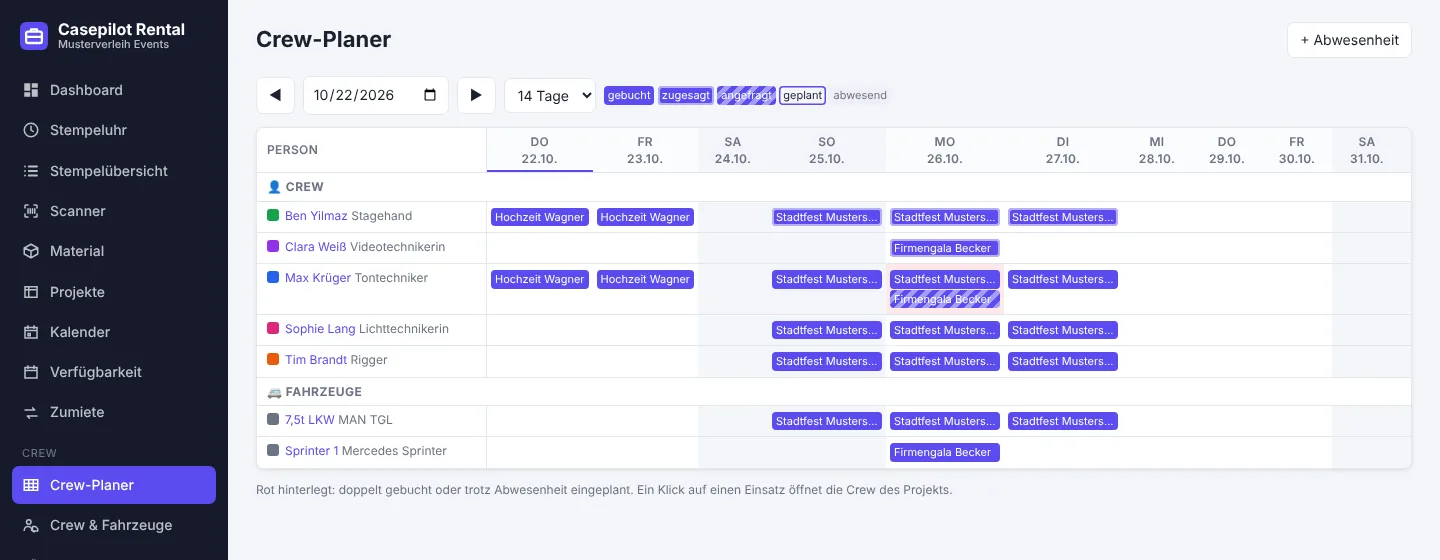Open Max Krüger's Hochzeit Wagner on 23.10.
Screen dimensions: 1440x560
coord(645,279)
